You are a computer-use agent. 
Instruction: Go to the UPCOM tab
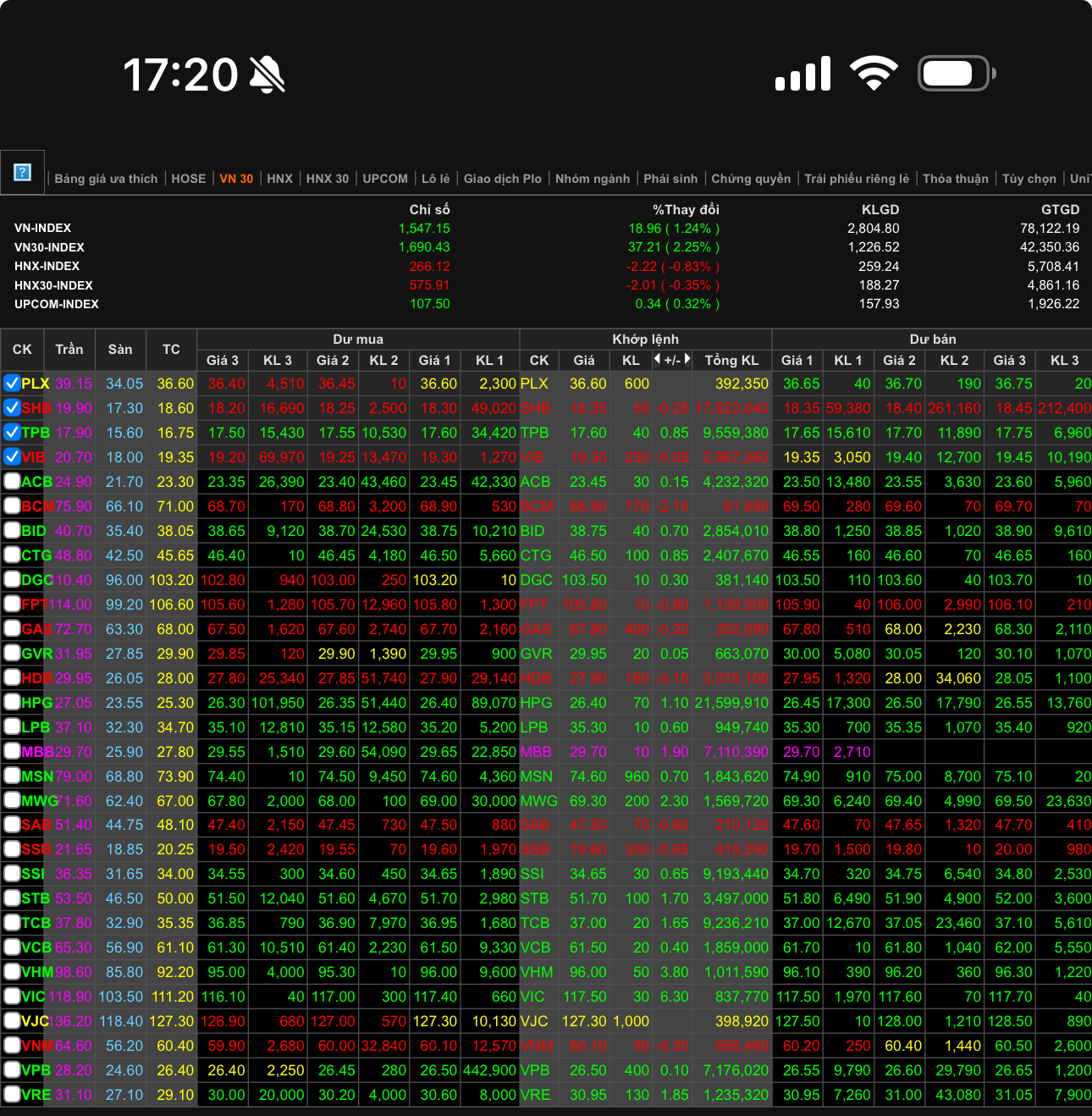(385, 179)
